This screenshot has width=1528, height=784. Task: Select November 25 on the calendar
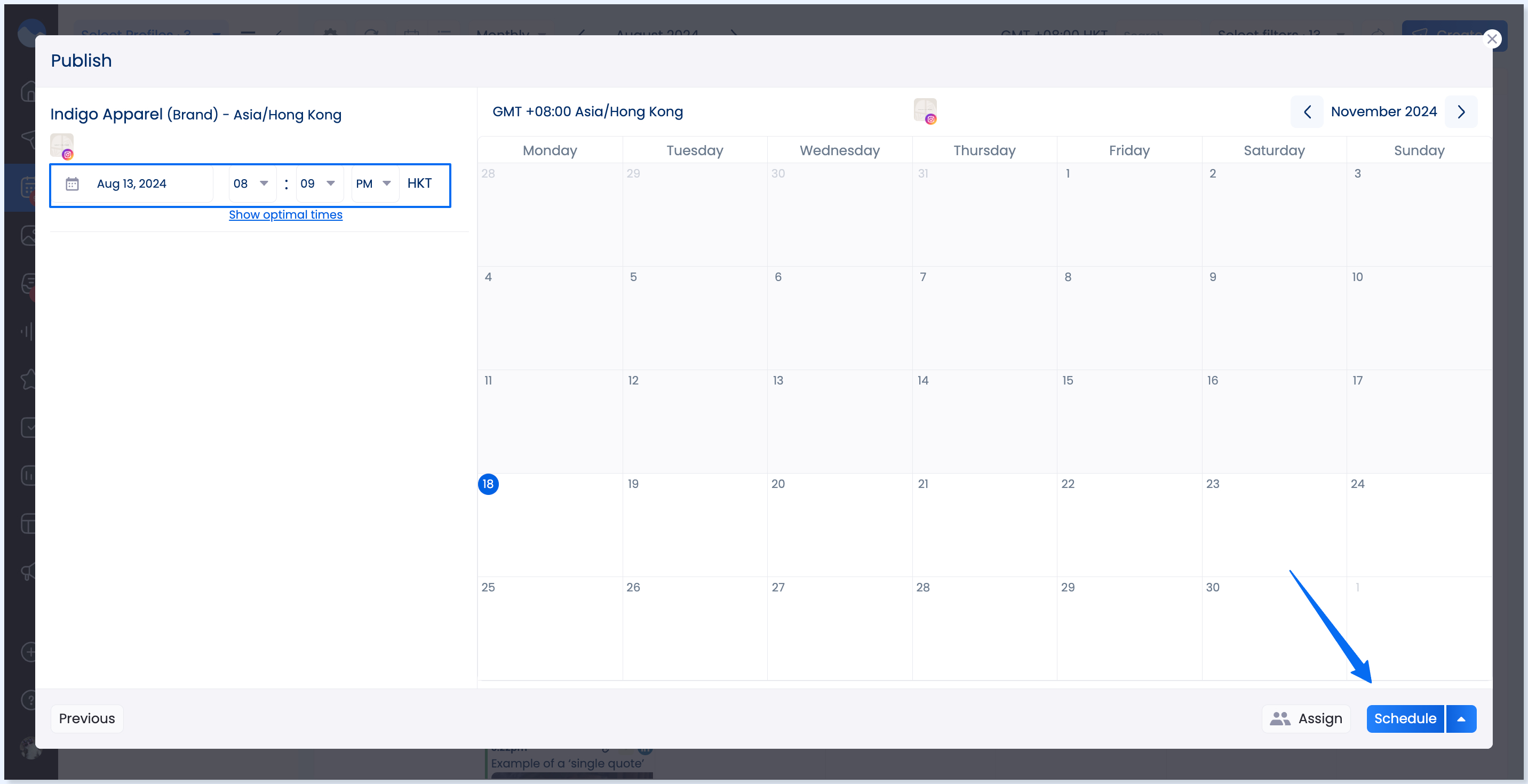(x=550, y=628)
